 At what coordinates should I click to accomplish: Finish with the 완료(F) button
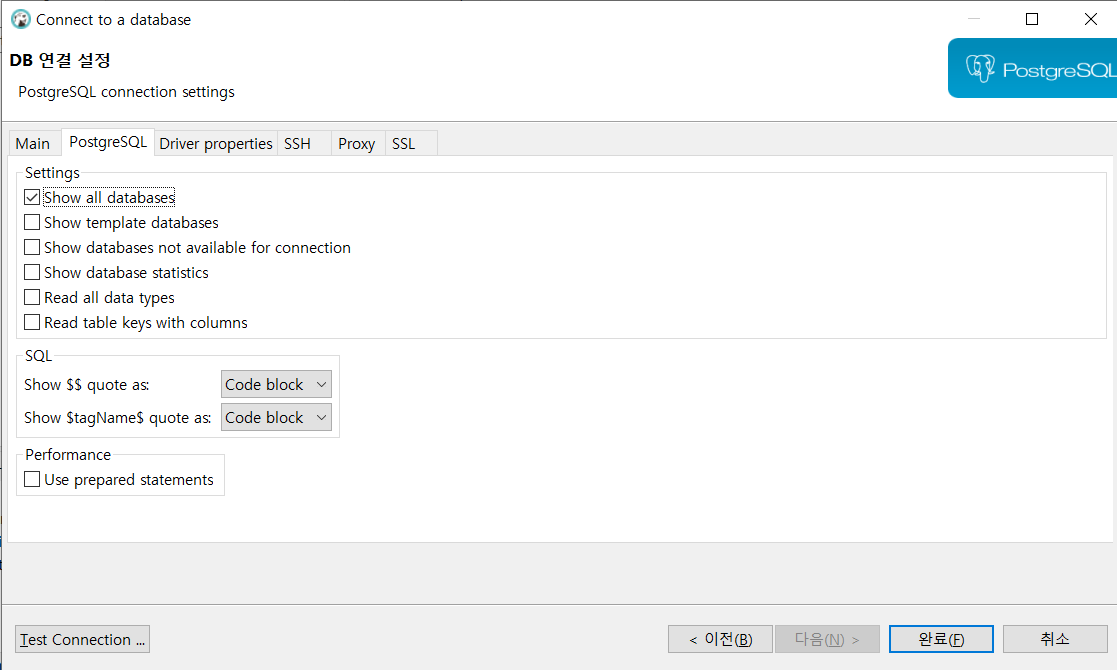click(941, 639)
